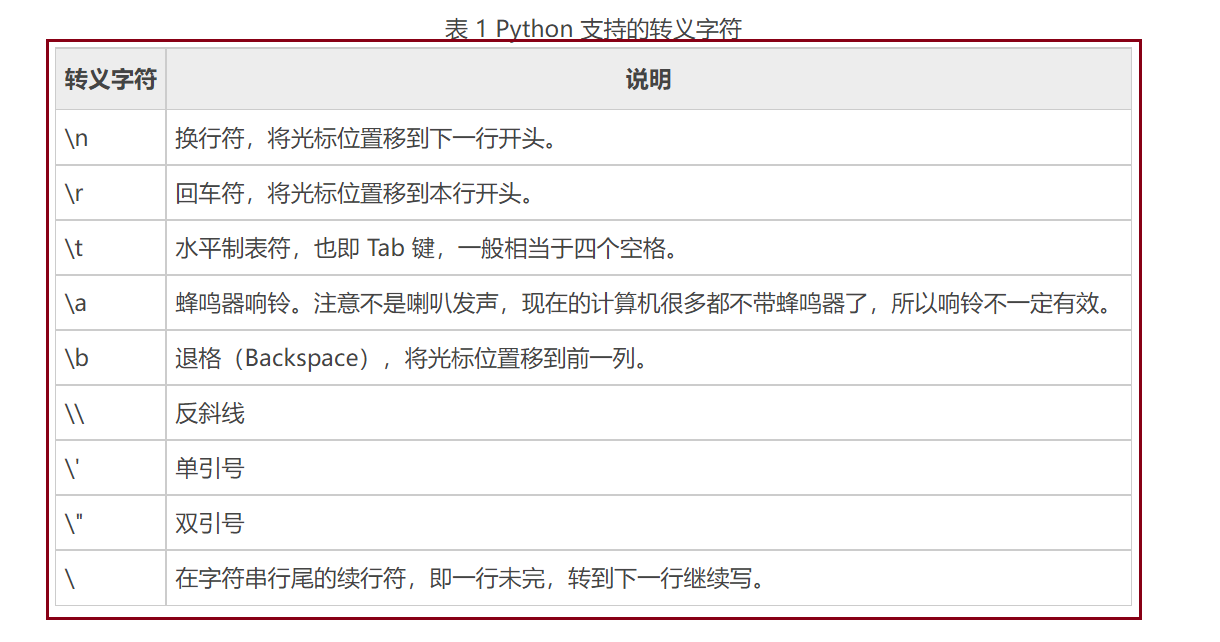
Task: Click the table caption '表 1 Python 支持的转义字符'
Action: pos(593,28)
